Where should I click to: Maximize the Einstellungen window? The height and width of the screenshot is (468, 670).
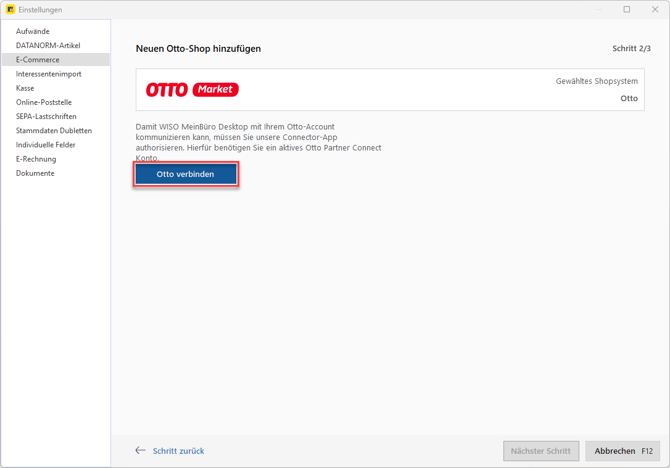click(x=627, y=10)
